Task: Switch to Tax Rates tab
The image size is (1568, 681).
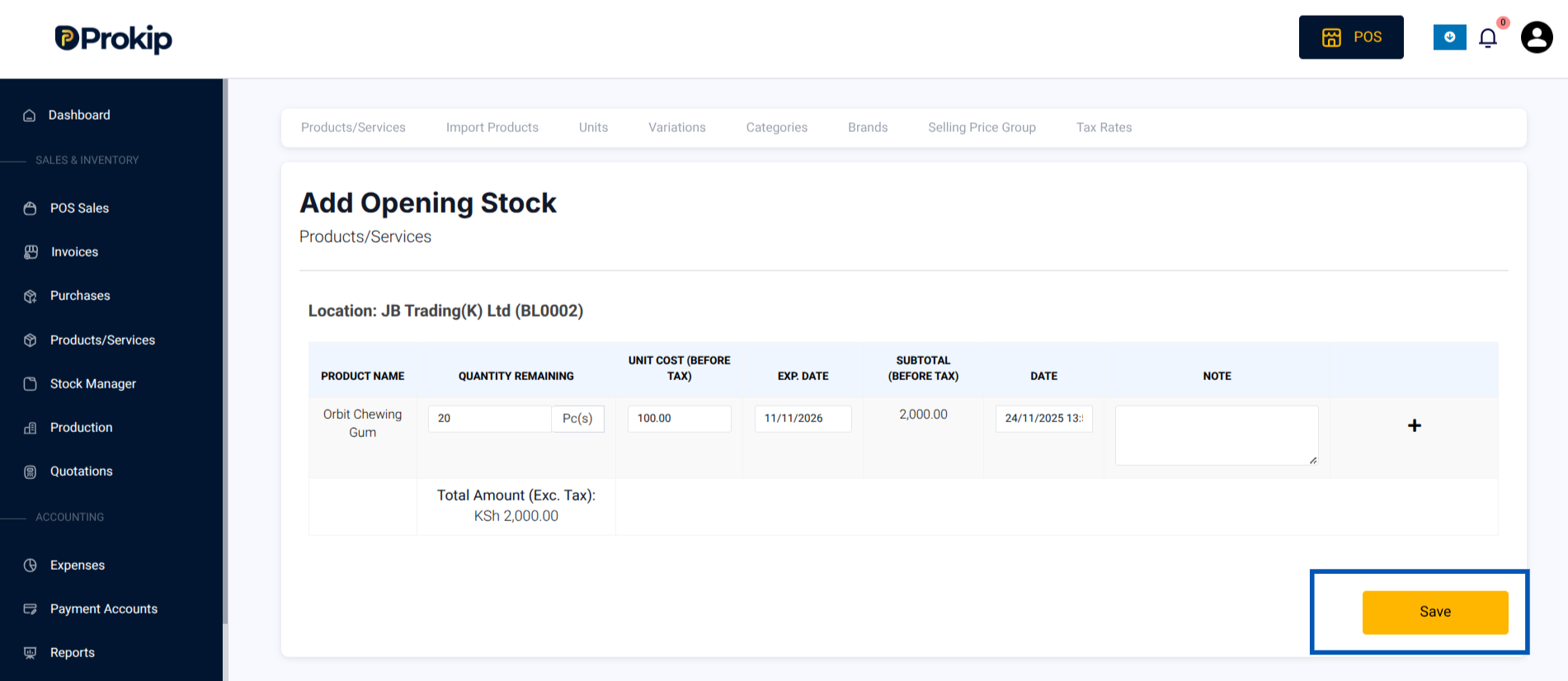Action: (1104, 127)
